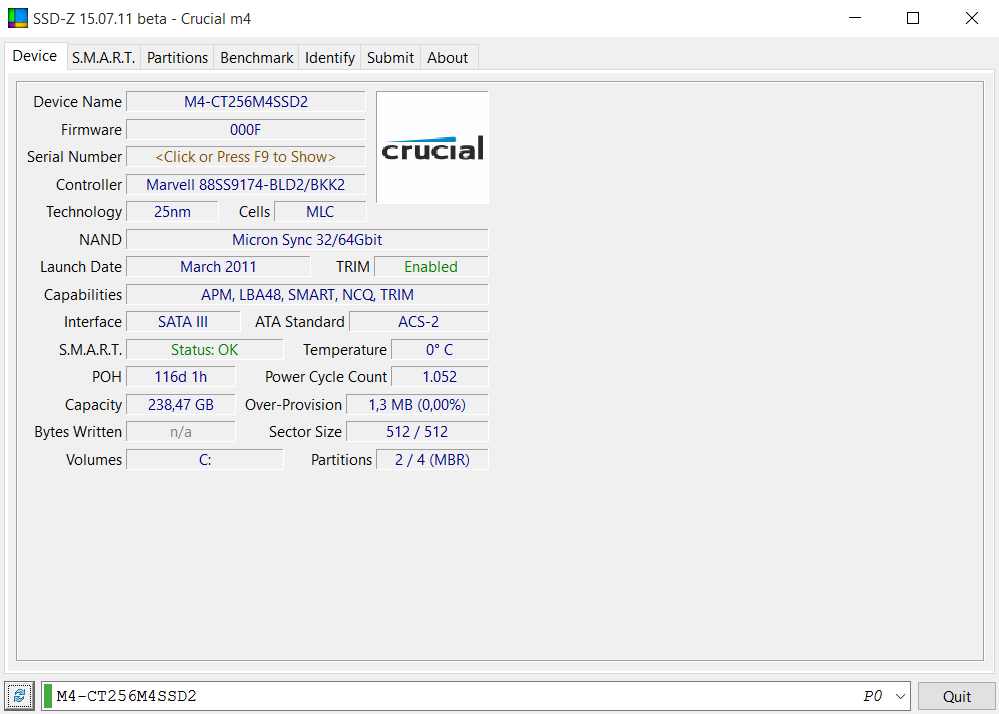The height and width of the screenshot is (714, 999).
Task: Open the About tab
Action: [447, 58]
